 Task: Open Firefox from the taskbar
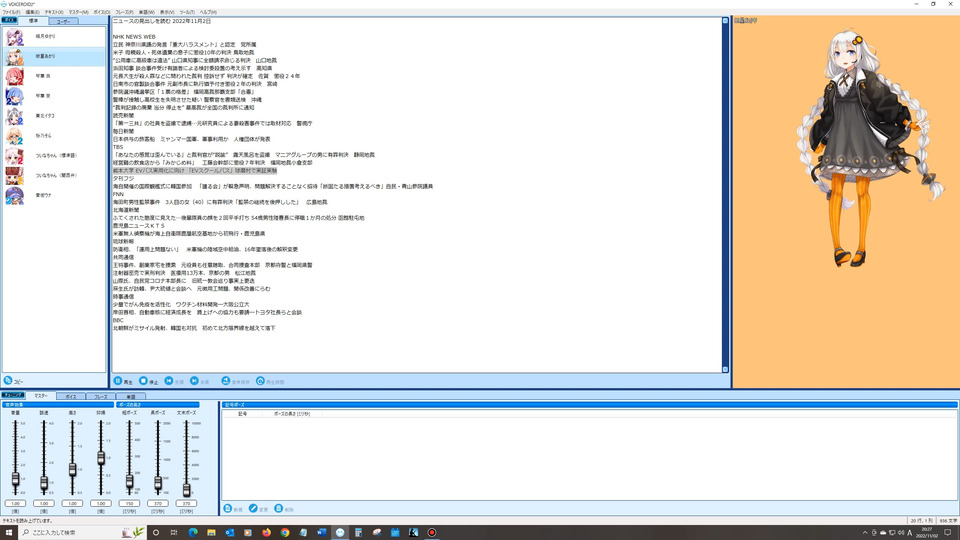pos(266,533)
